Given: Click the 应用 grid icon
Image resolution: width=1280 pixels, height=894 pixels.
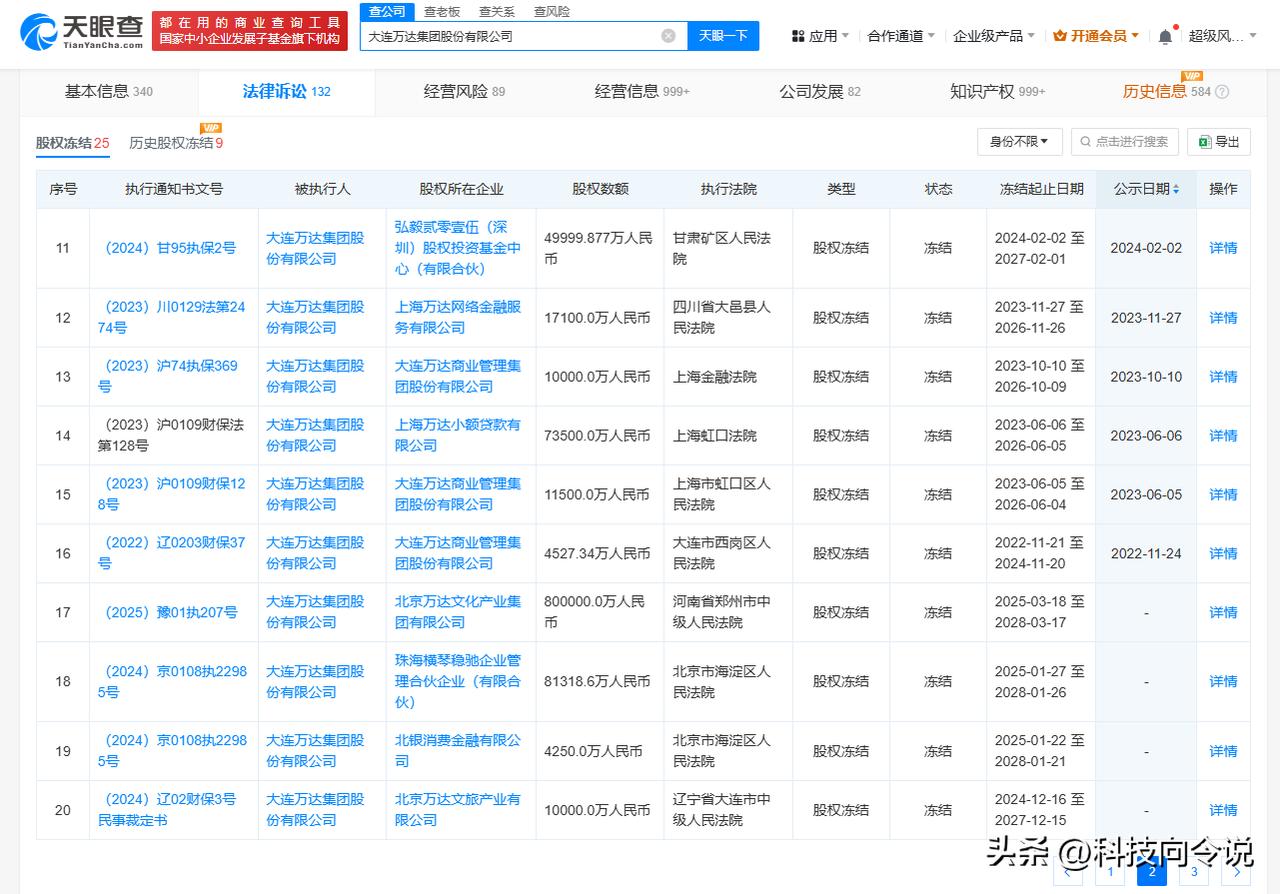Looking at the screenshot, I should tap(798, 36).
